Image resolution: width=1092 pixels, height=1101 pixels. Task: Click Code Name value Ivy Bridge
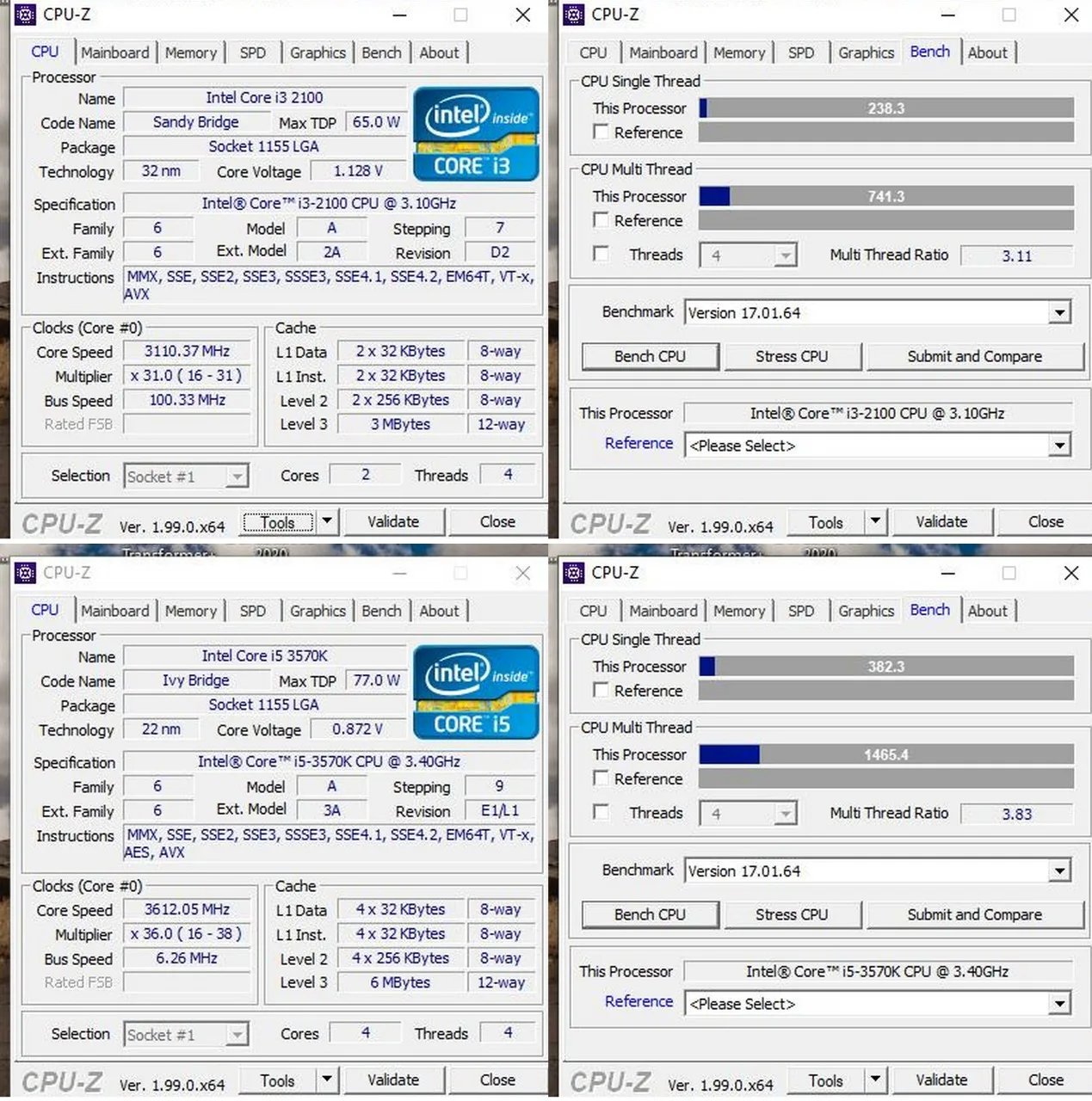pyautogui.click(x=196, y=680)
